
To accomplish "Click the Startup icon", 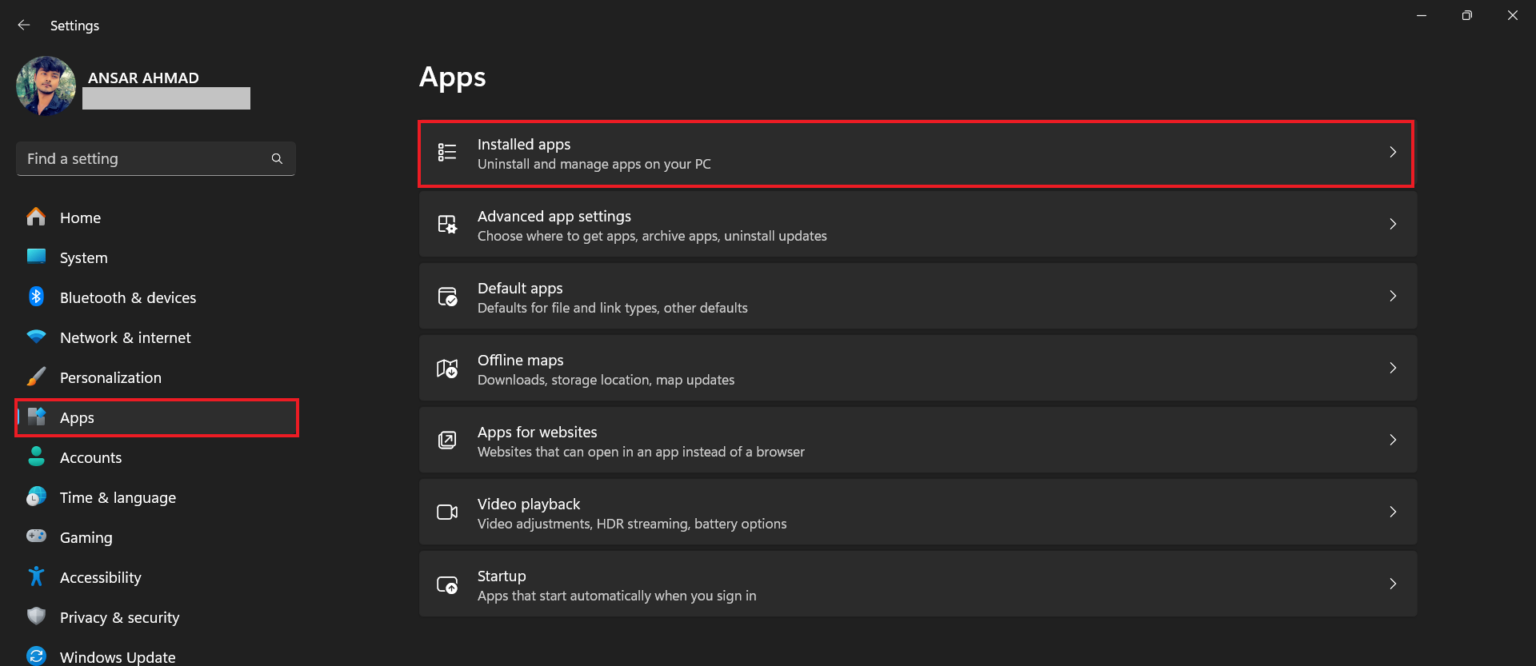I will (x=446, y=583).
